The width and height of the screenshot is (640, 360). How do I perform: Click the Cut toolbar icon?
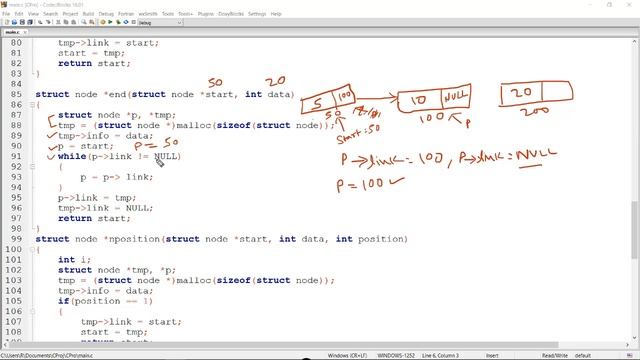tap(58, 22)
